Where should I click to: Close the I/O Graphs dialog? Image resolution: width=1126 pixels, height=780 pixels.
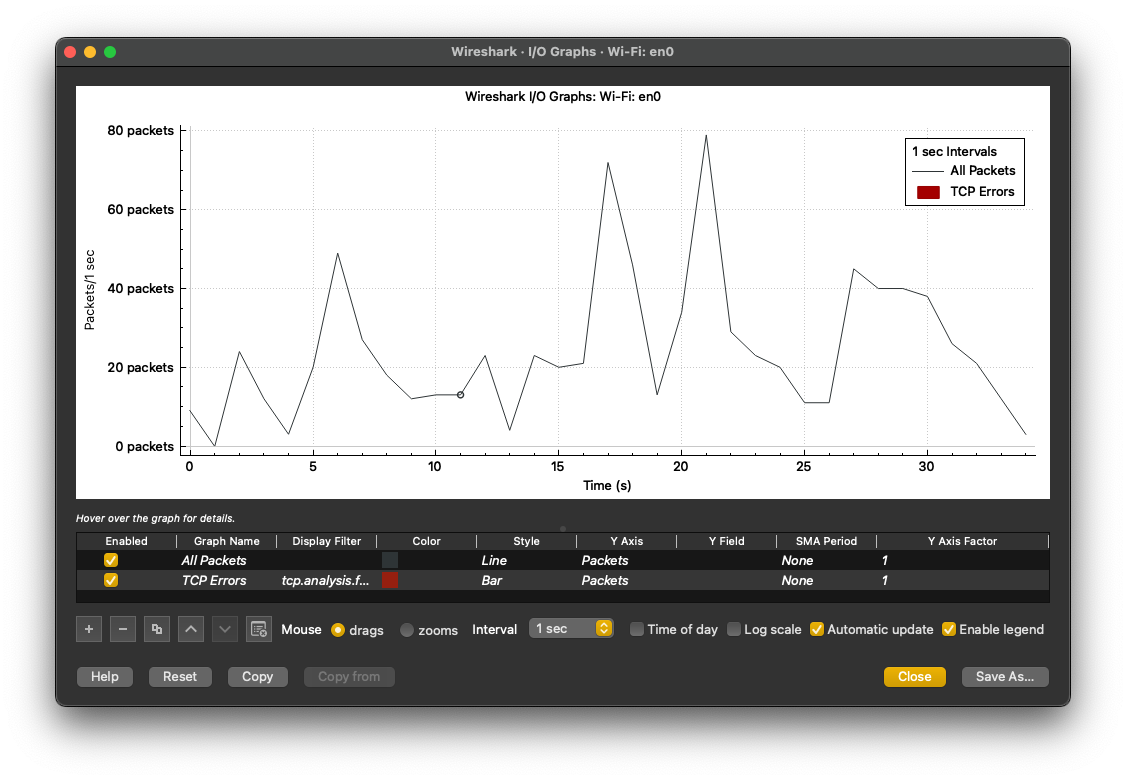coord(914,677)
